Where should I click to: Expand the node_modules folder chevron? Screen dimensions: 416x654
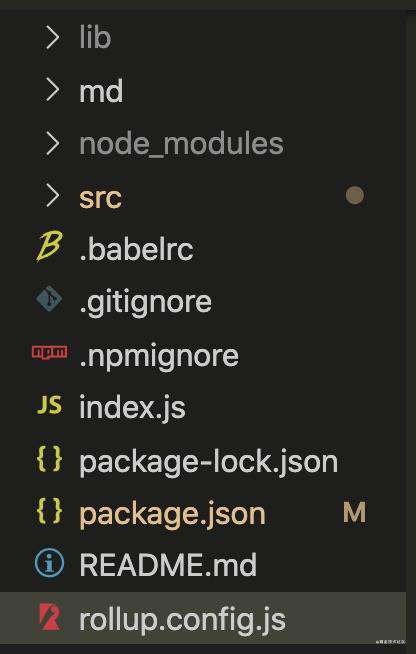point(52,143)
